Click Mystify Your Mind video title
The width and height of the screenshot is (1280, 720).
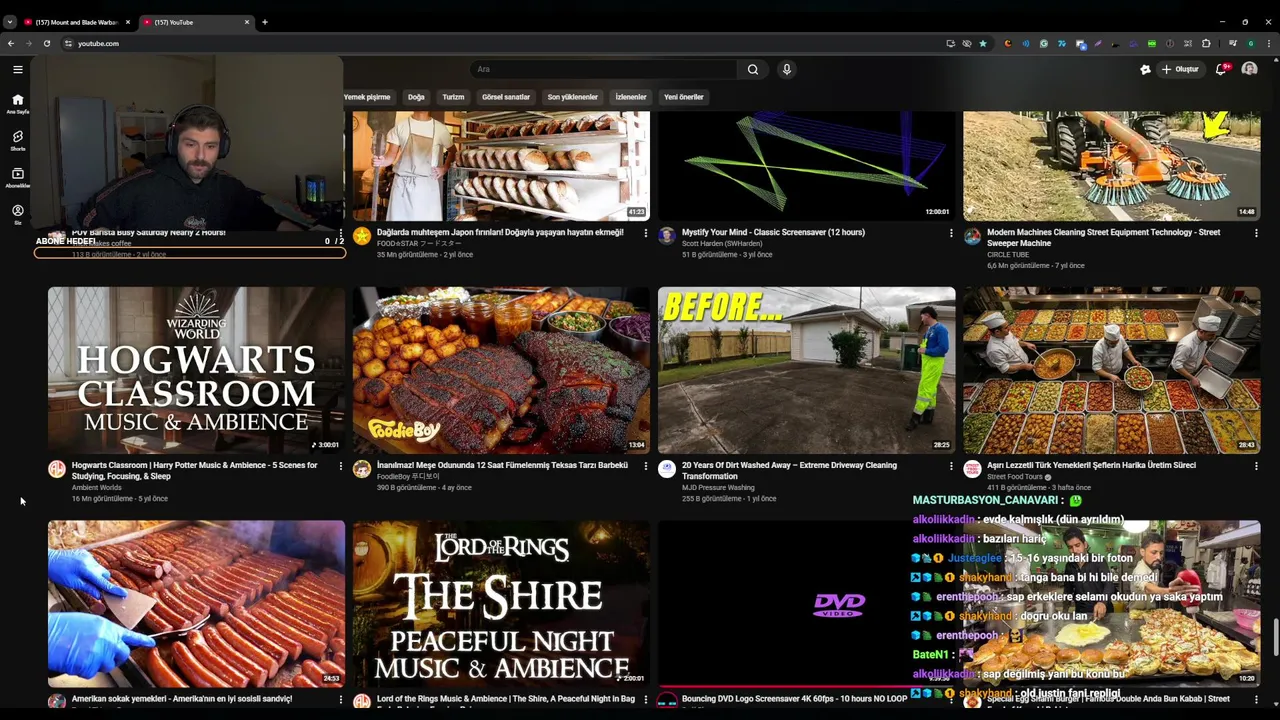coord(773,233)
